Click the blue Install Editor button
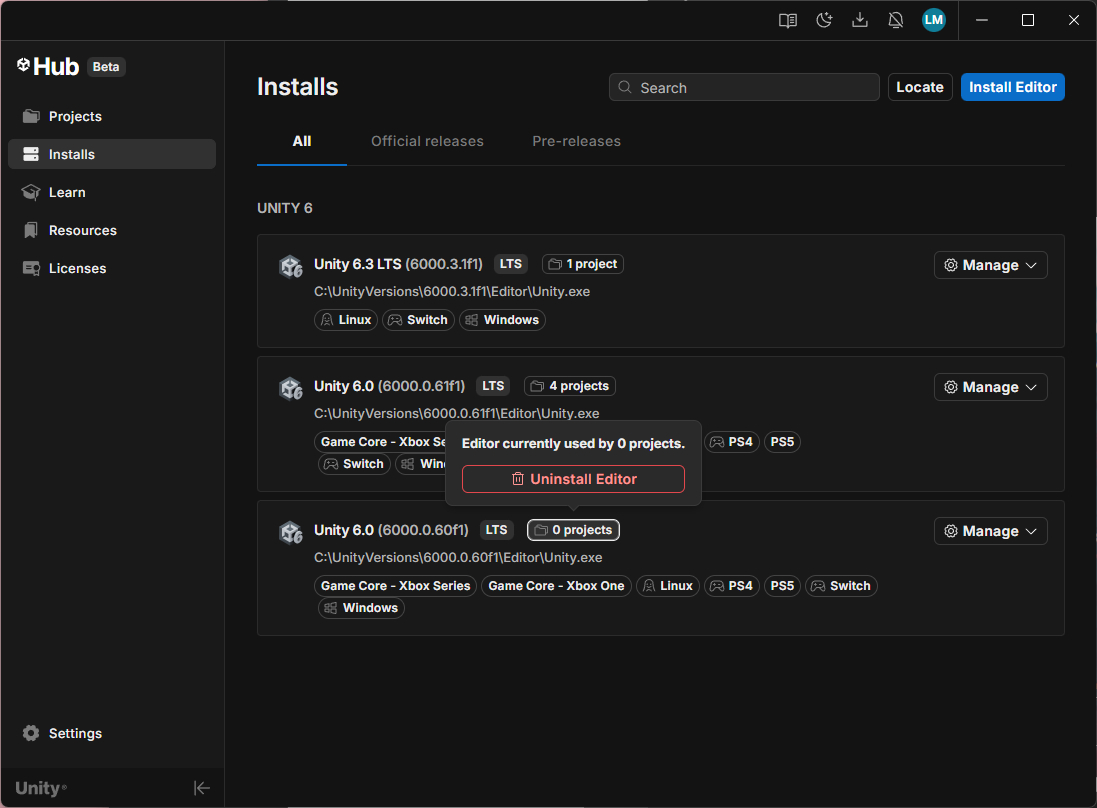 1012,87
